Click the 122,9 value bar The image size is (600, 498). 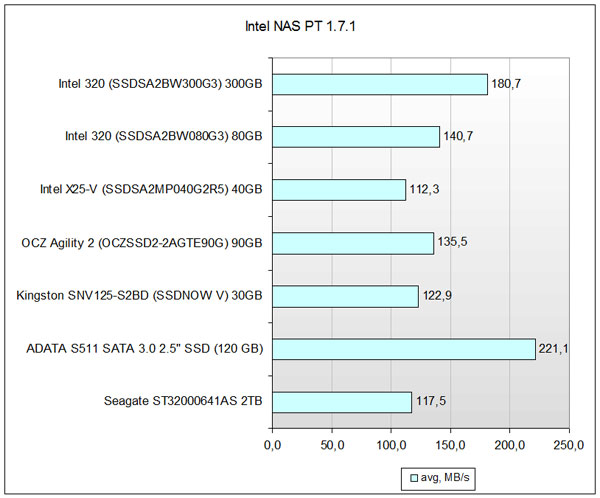coord(346,296)
